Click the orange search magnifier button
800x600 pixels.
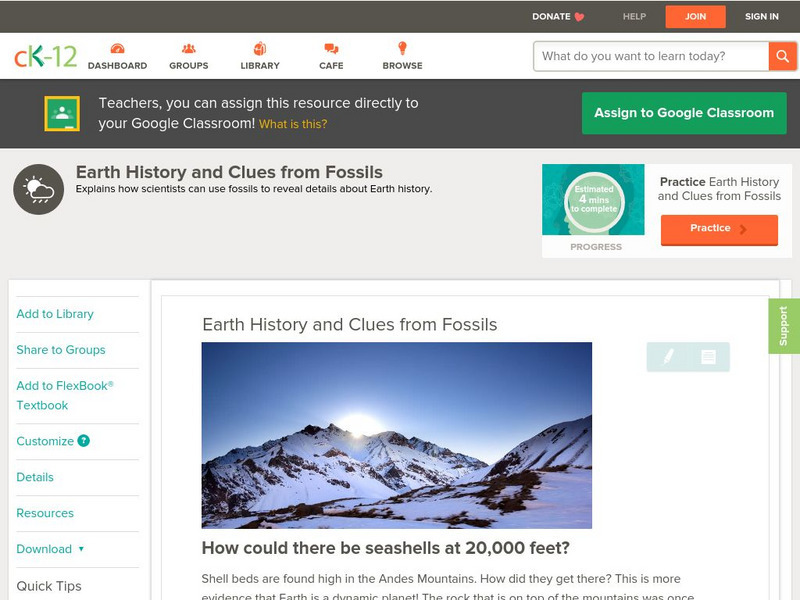pyautogui.click(x=782, y=56)
